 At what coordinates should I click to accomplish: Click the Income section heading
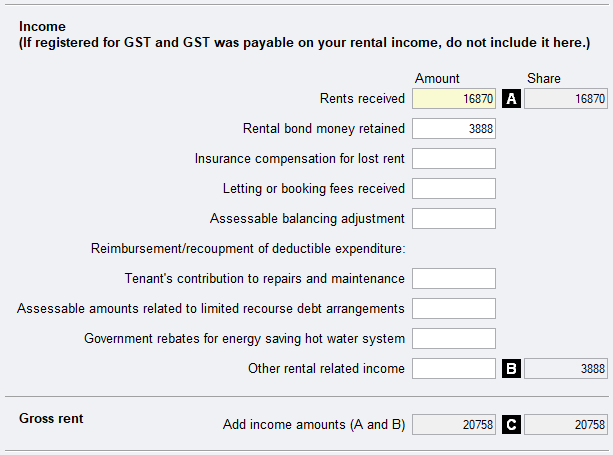tap(41, 24)
